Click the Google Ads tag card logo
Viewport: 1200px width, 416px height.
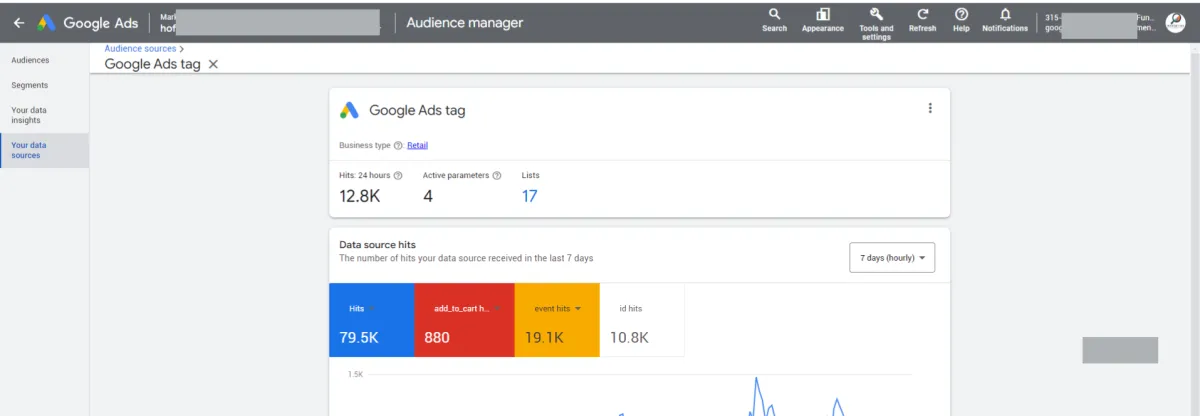[349, 110]
